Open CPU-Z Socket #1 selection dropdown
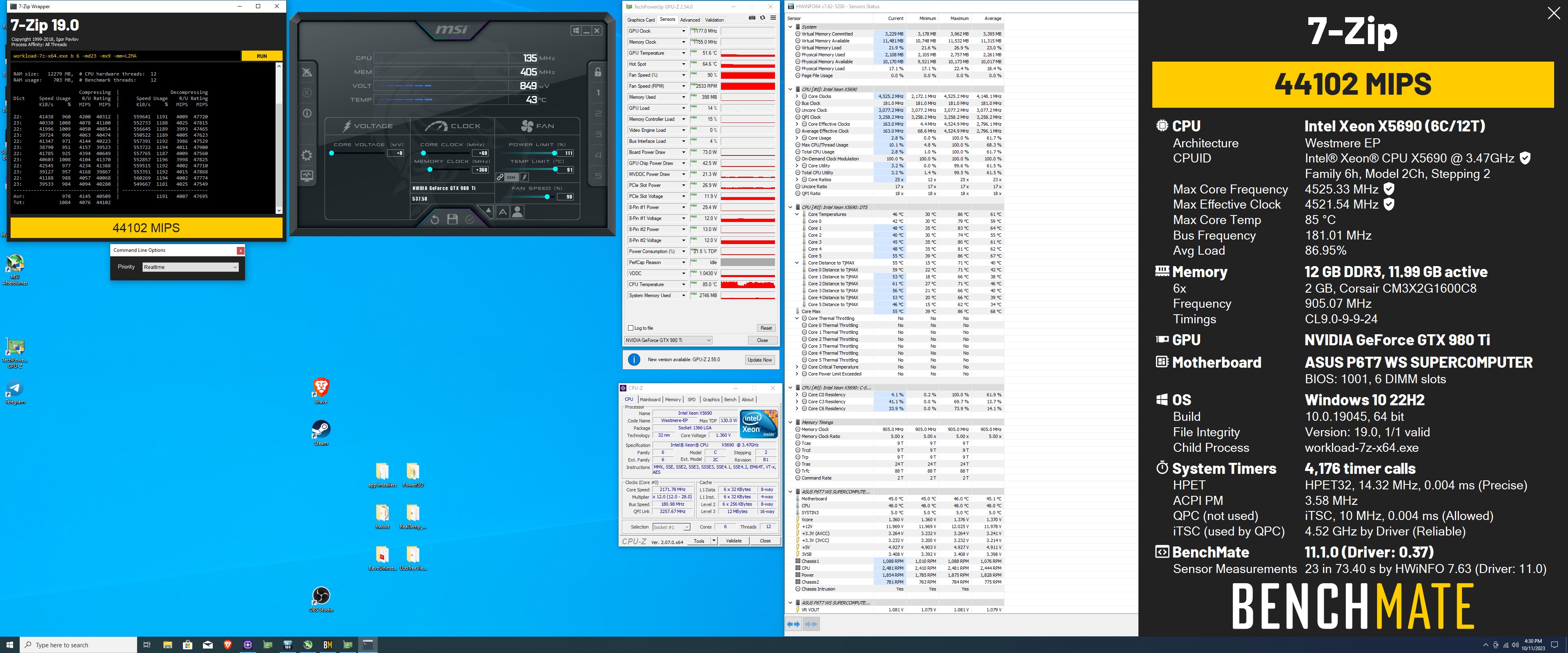 click(x=671, y=527)
